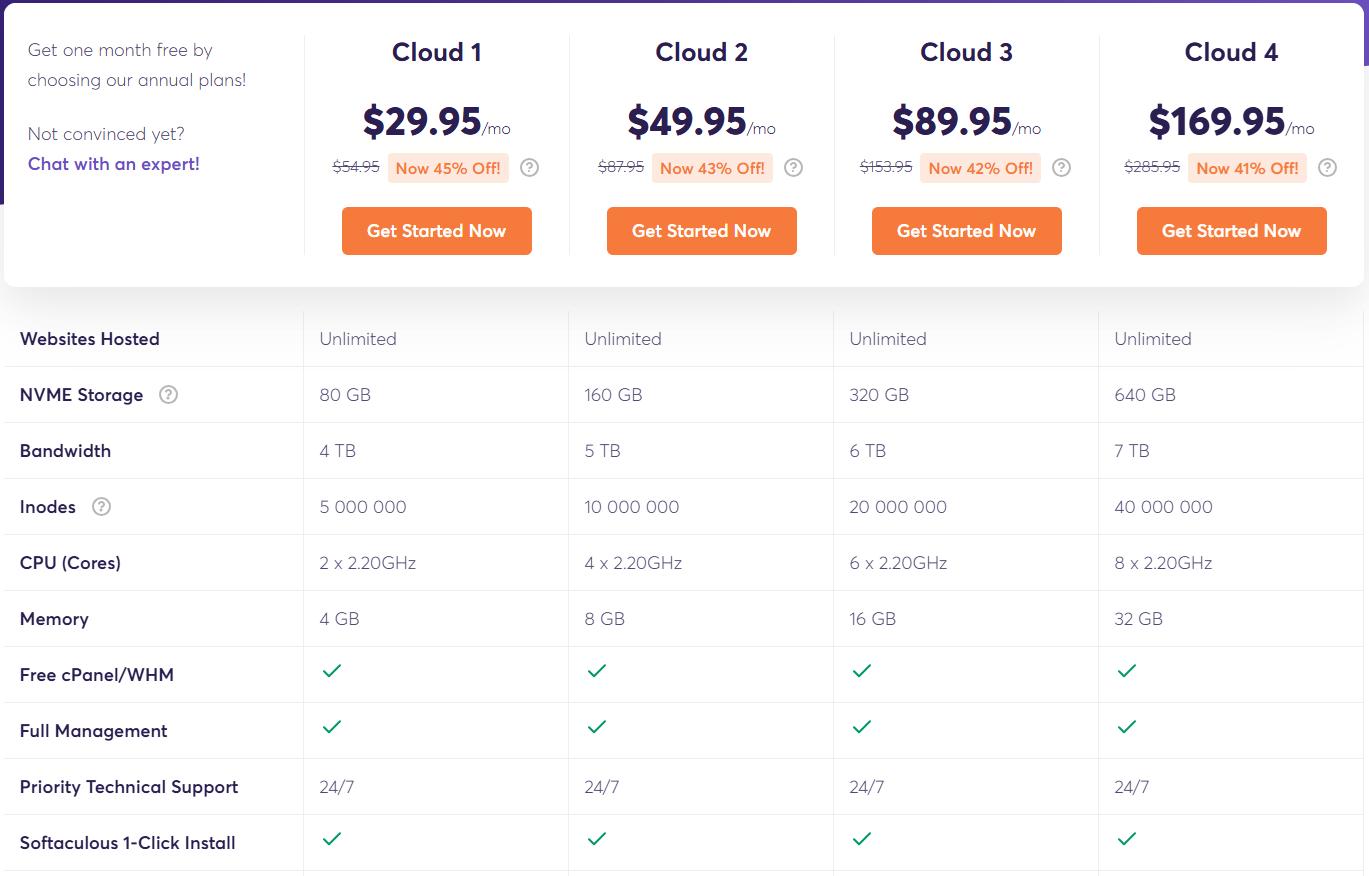Viewport: 1369px width, 876px height.
Task: Click the crossed-out $153.95 original price
Action: click(x=885, y=168)
